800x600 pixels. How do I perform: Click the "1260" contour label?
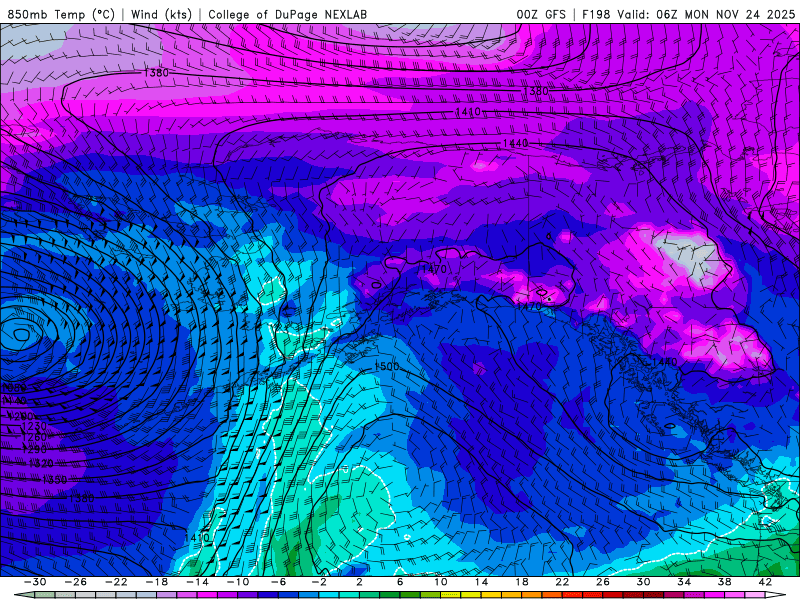coord(34,437)
